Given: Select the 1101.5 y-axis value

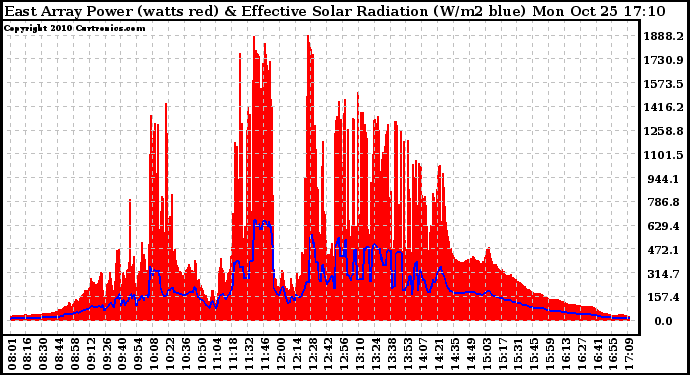Looking at the screenshot, I should (x=663, y=155).
